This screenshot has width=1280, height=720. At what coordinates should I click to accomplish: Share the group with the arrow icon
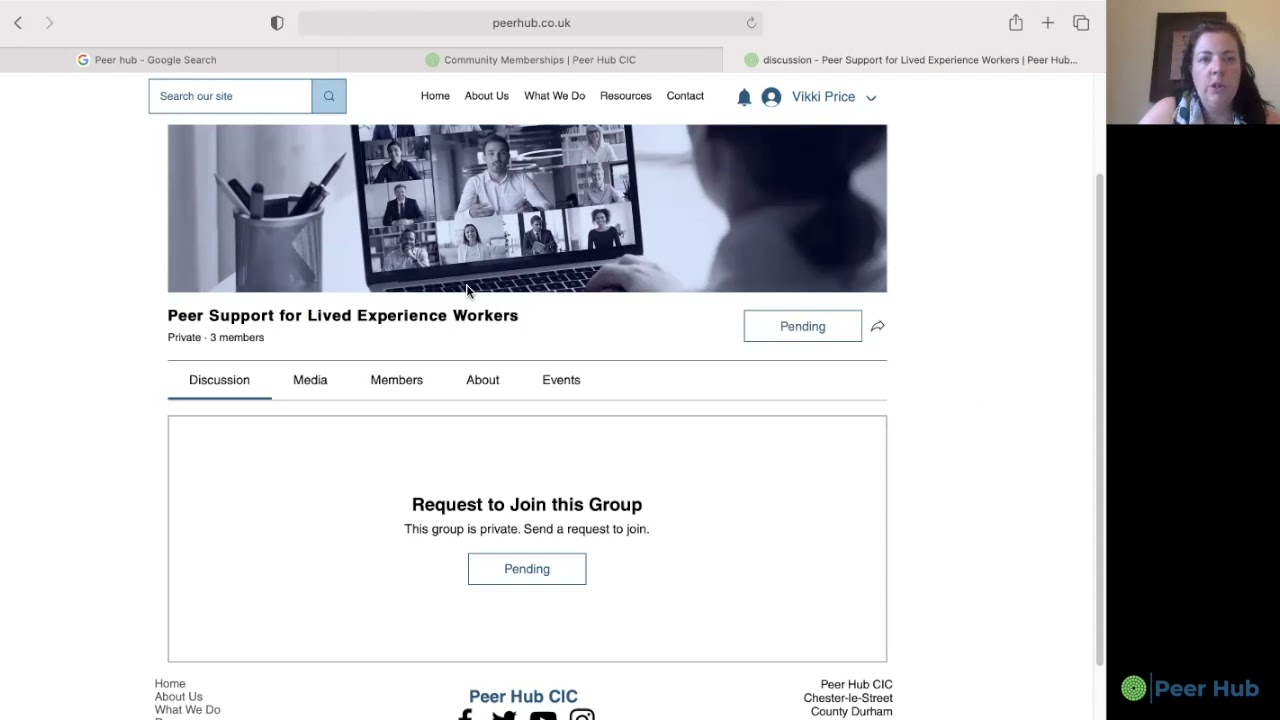[x=877, y=326]
